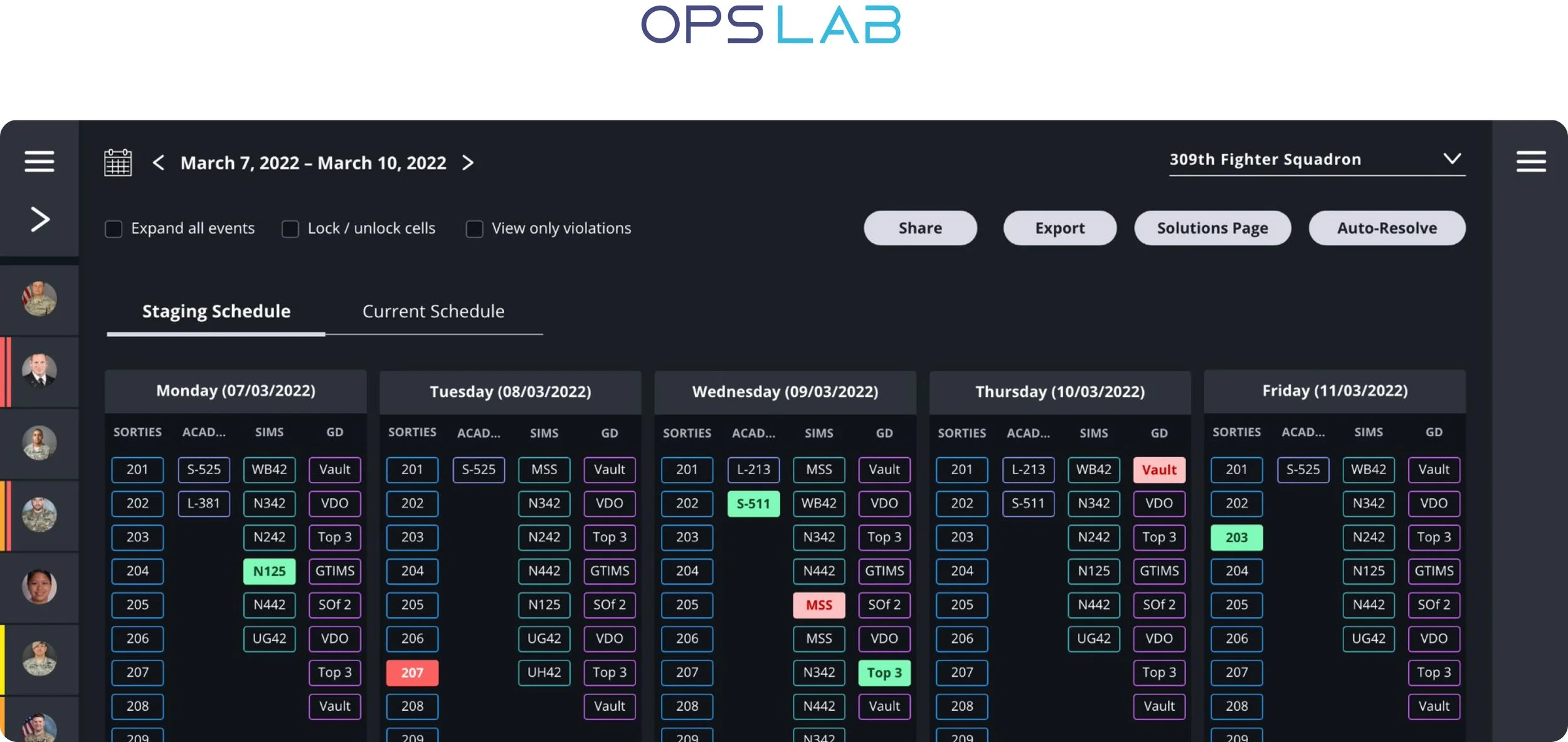This screenshot has width=1568, height=742.
Task: Switch to the Staging Schedule tab
Action: click(x=216, y=311)
